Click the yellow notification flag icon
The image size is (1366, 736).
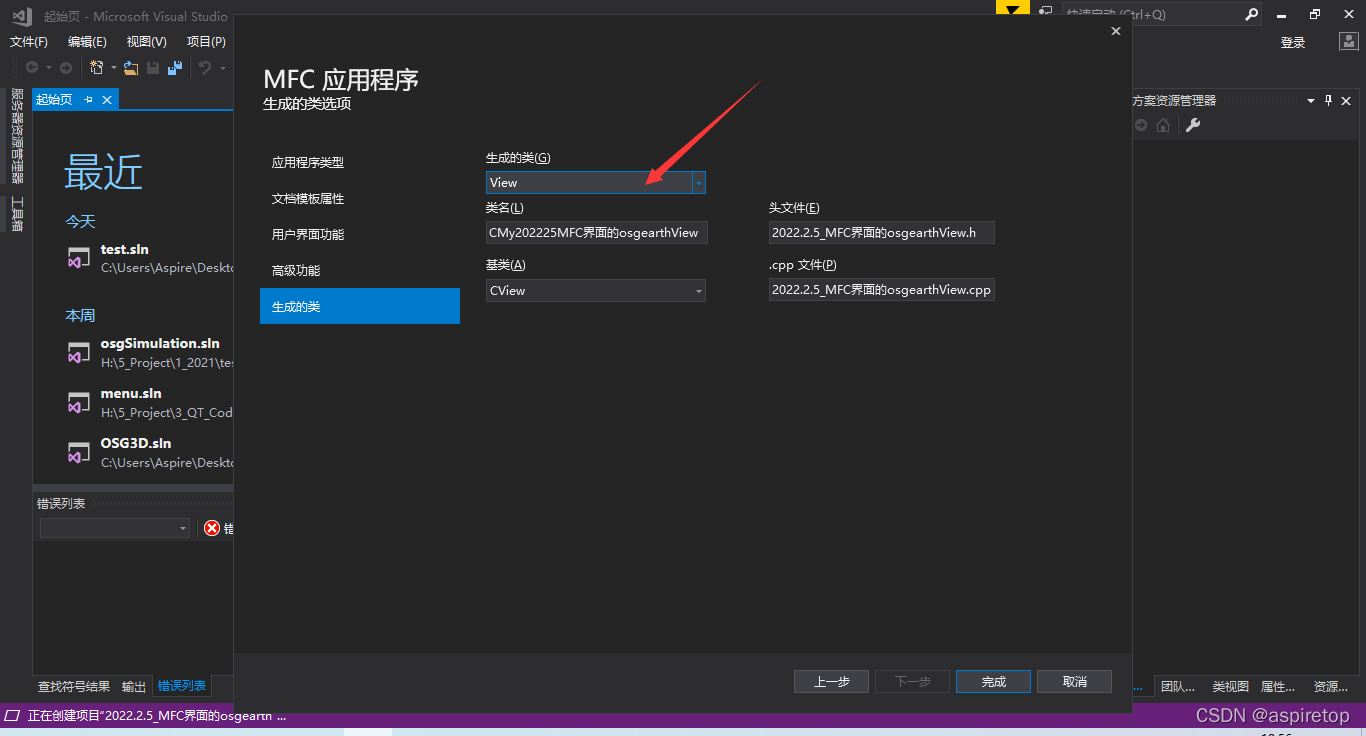click(1013, 9)
